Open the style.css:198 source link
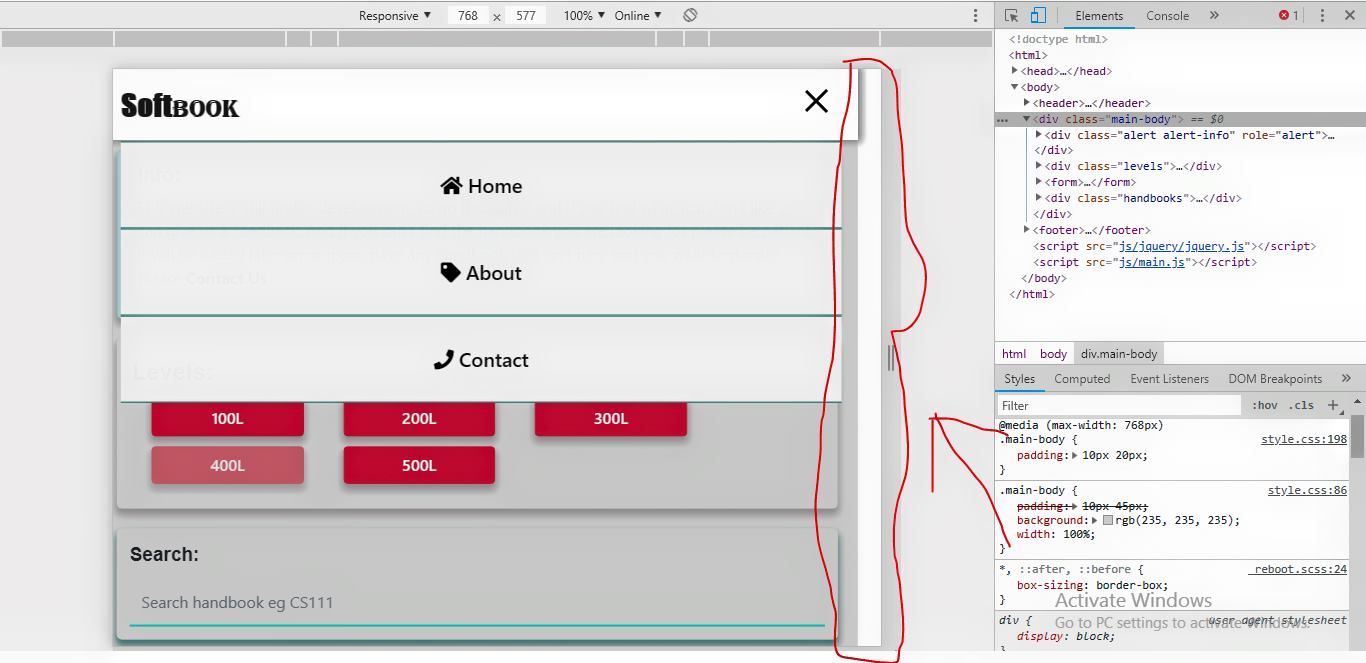1366x663 pixels. pos(1304,440)
